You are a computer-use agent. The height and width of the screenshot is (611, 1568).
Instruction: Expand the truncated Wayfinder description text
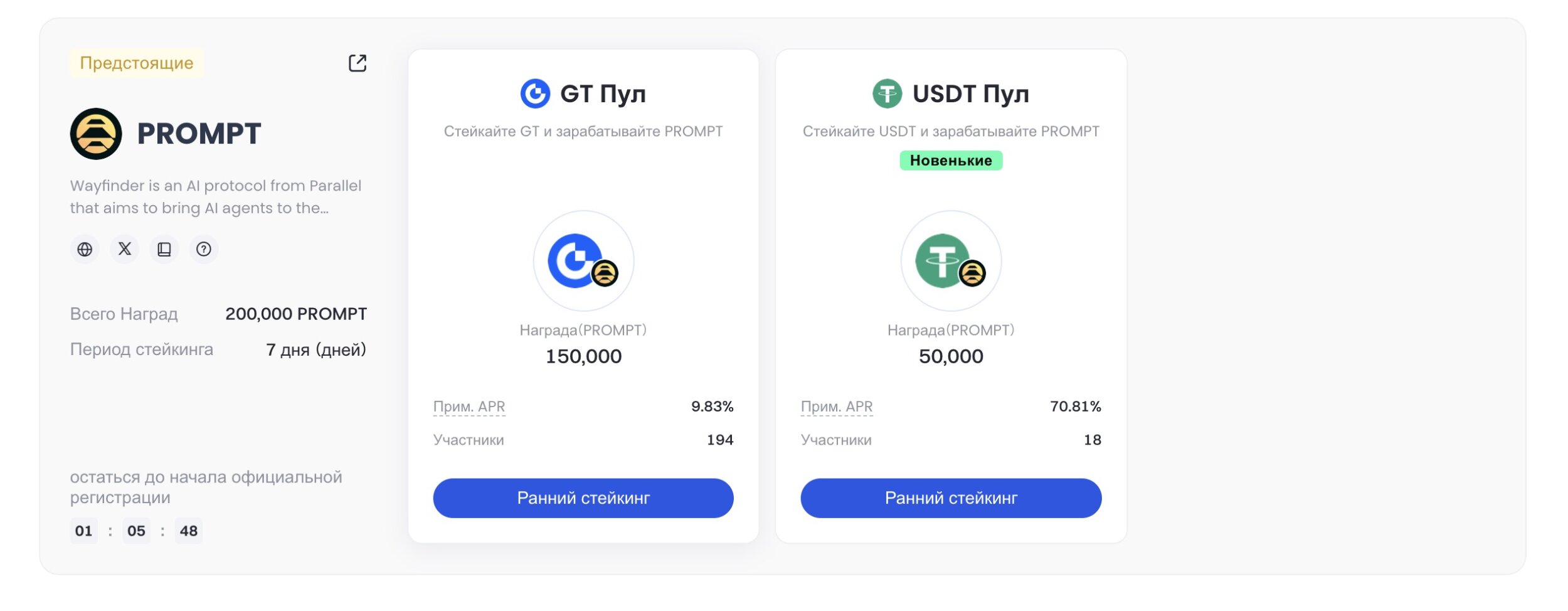pyautogui.click(x=216, y=197)
